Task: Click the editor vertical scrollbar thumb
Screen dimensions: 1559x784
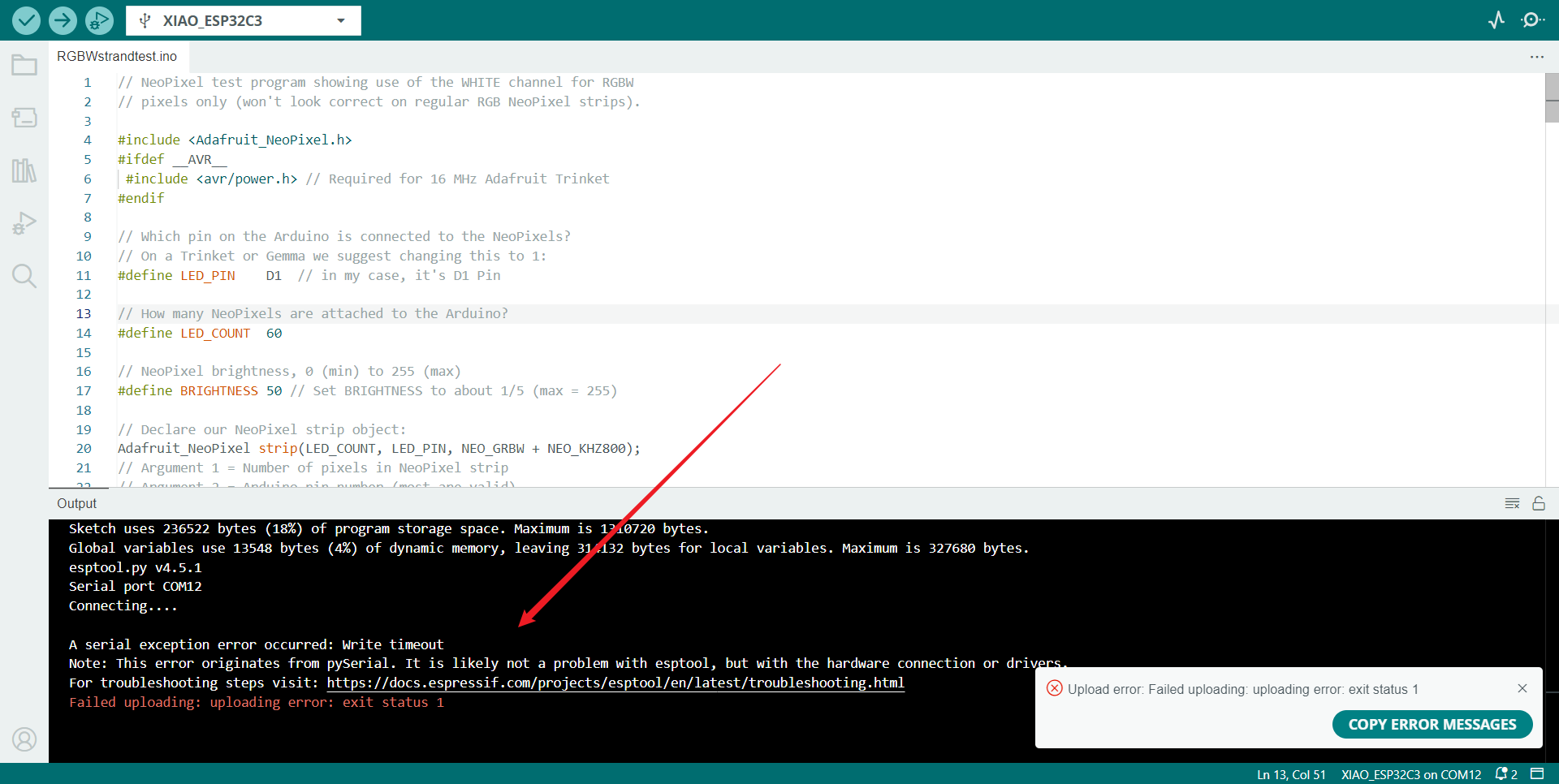Action: [x=1552, y=97]
